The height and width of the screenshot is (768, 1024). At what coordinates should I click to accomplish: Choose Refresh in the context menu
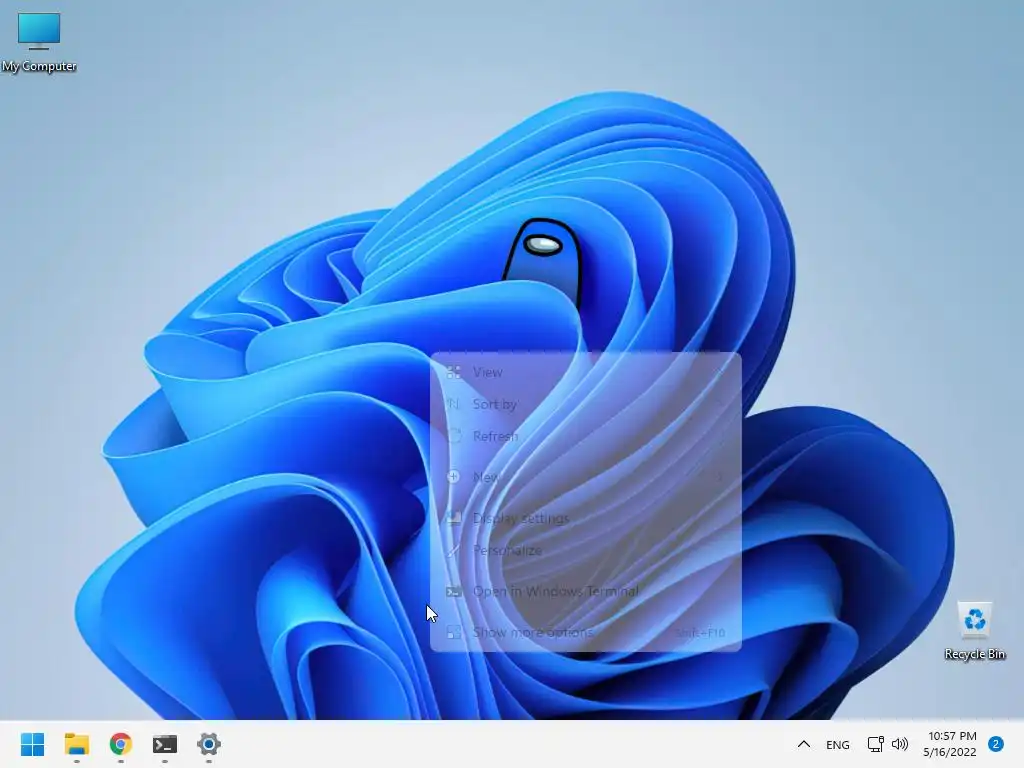coord(586,436)
